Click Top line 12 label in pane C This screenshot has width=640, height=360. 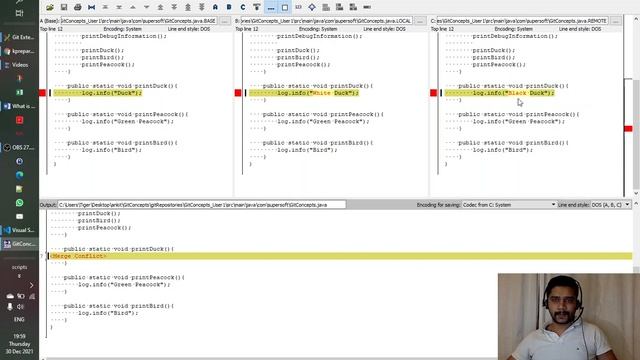442,29
